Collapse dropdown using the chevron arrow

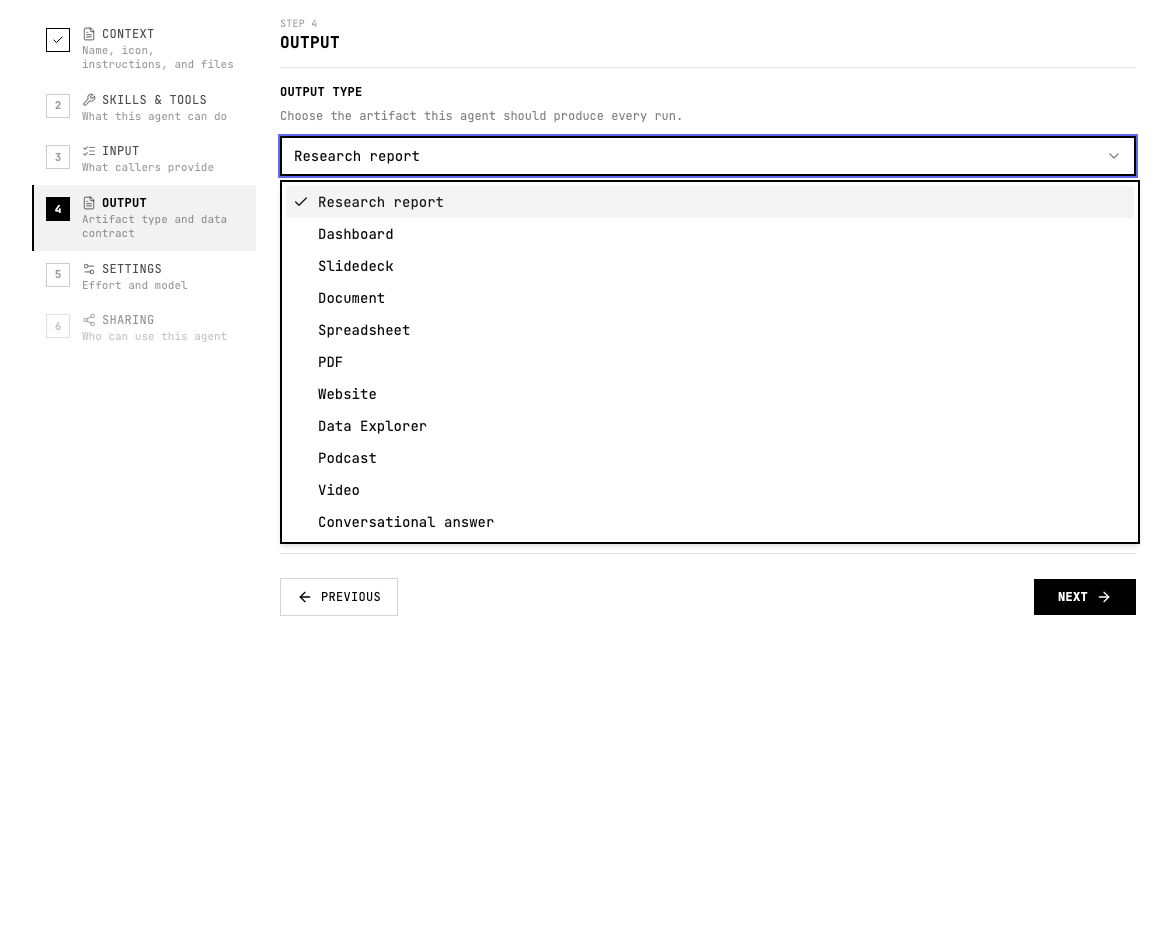(1113, 156)
